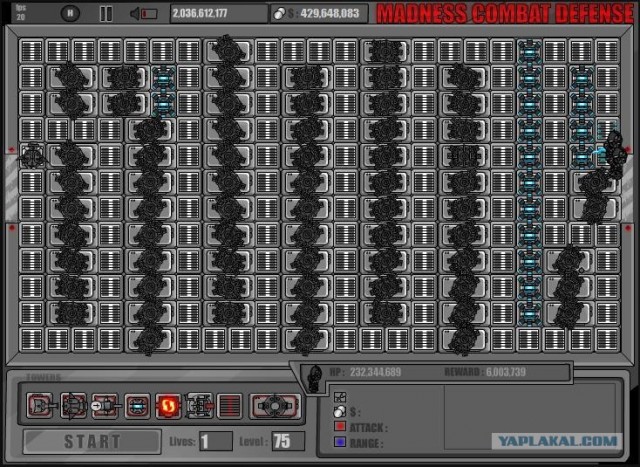Viewport: 640px width, 467px height.
Task: Select the red swirl fire tower
Action: coord(168,406)
